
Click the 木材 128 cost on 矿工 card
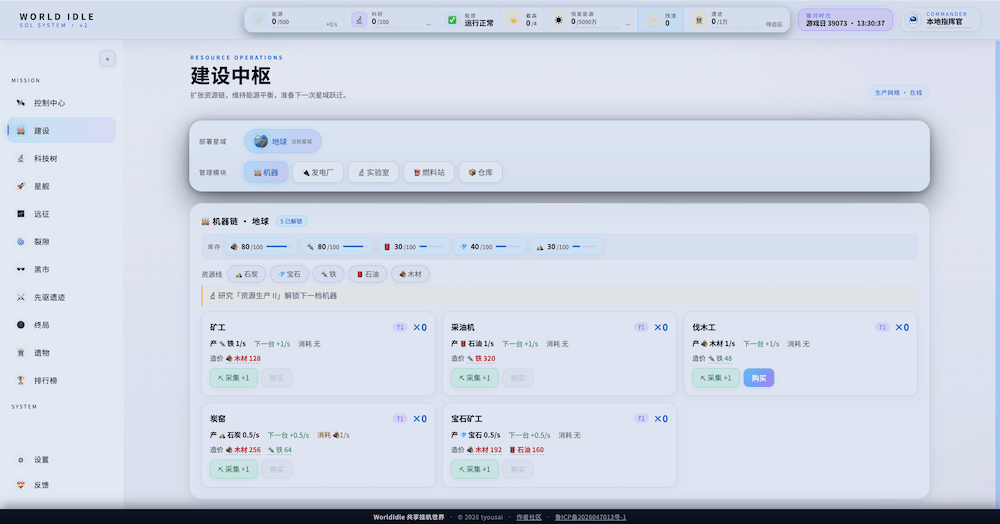click(243, 358)
